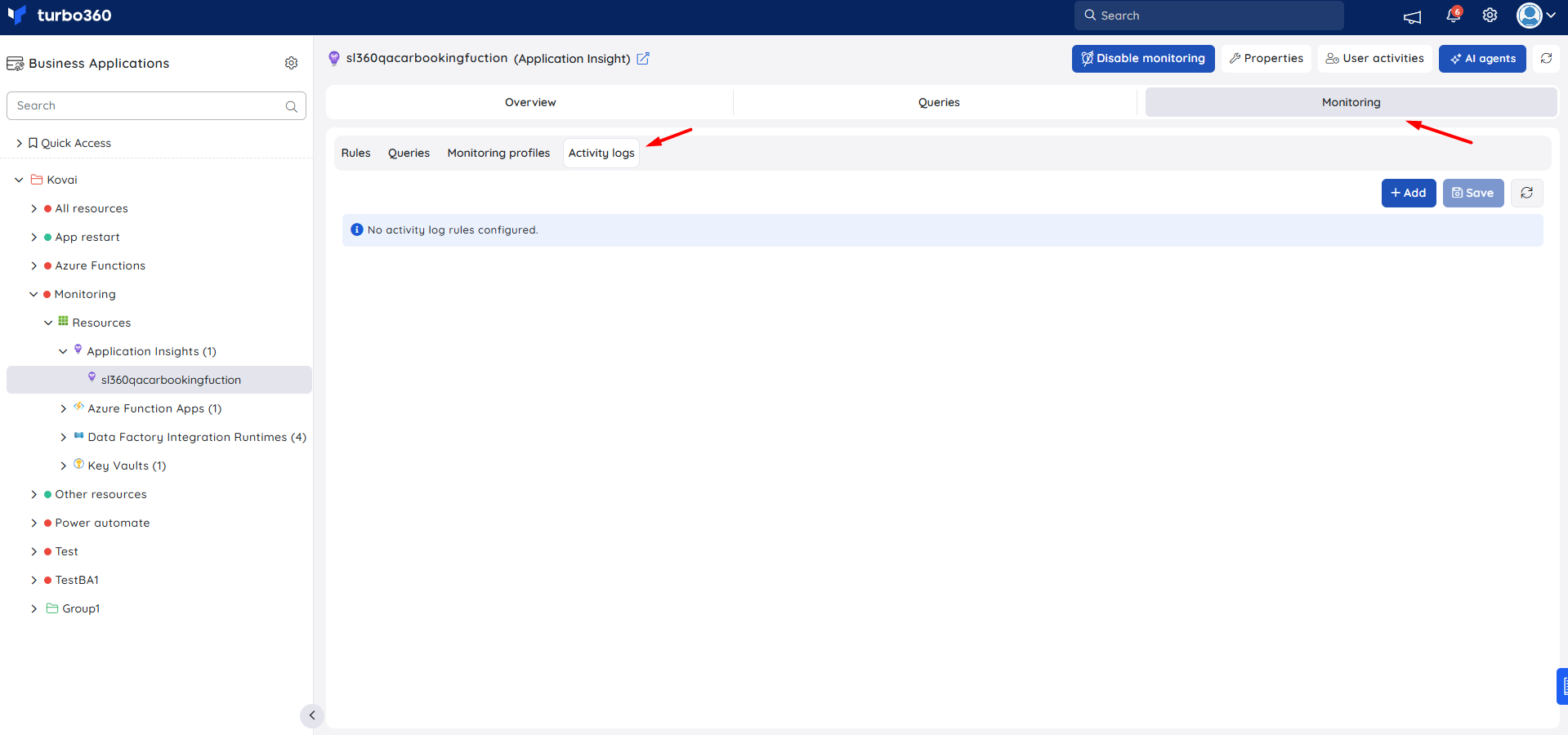
Task: Open the settings gear in top bar
Action: point(1490,16)
